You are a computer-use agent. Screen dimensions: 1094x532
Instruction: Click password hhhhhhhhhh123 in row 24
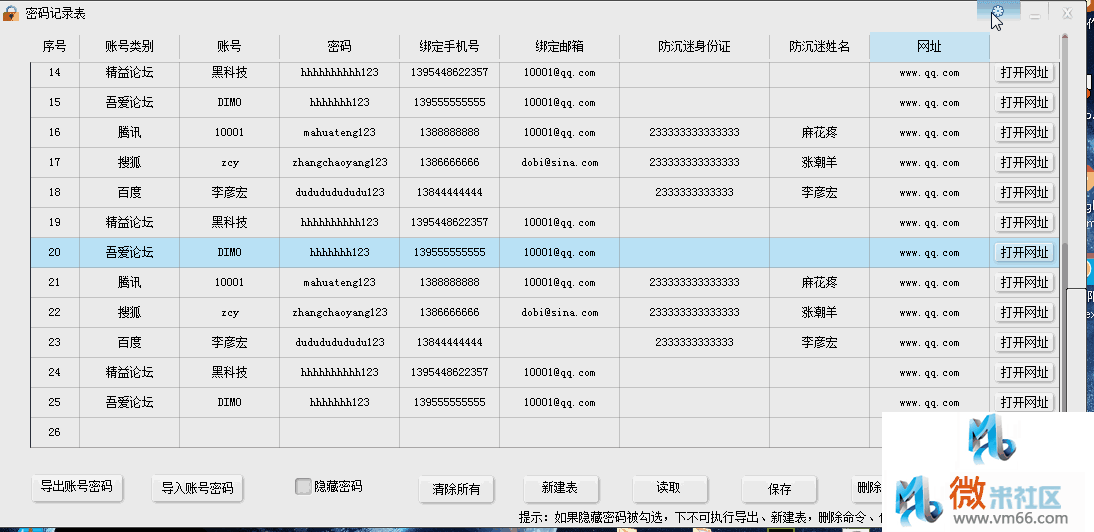(339, 372)
